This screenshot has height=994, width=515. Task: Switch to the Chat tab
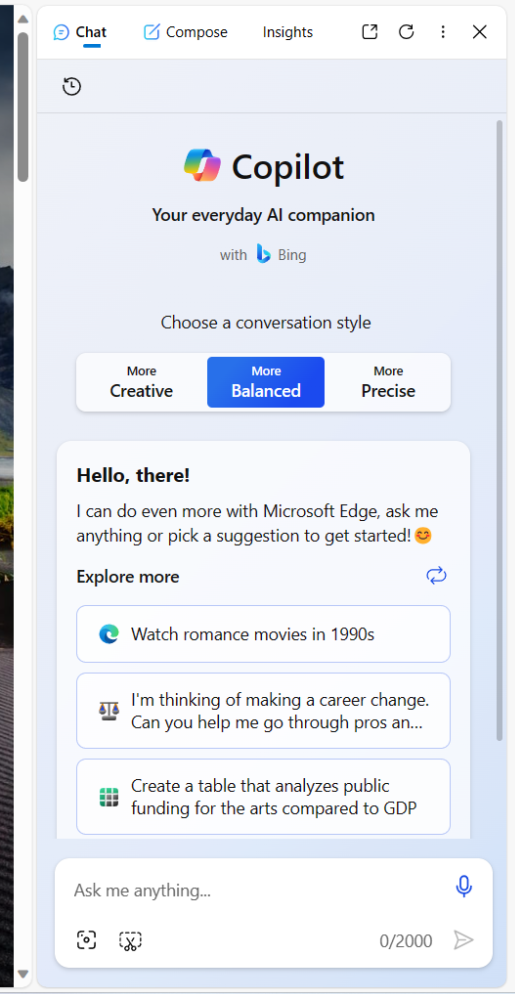coord(80,32)
